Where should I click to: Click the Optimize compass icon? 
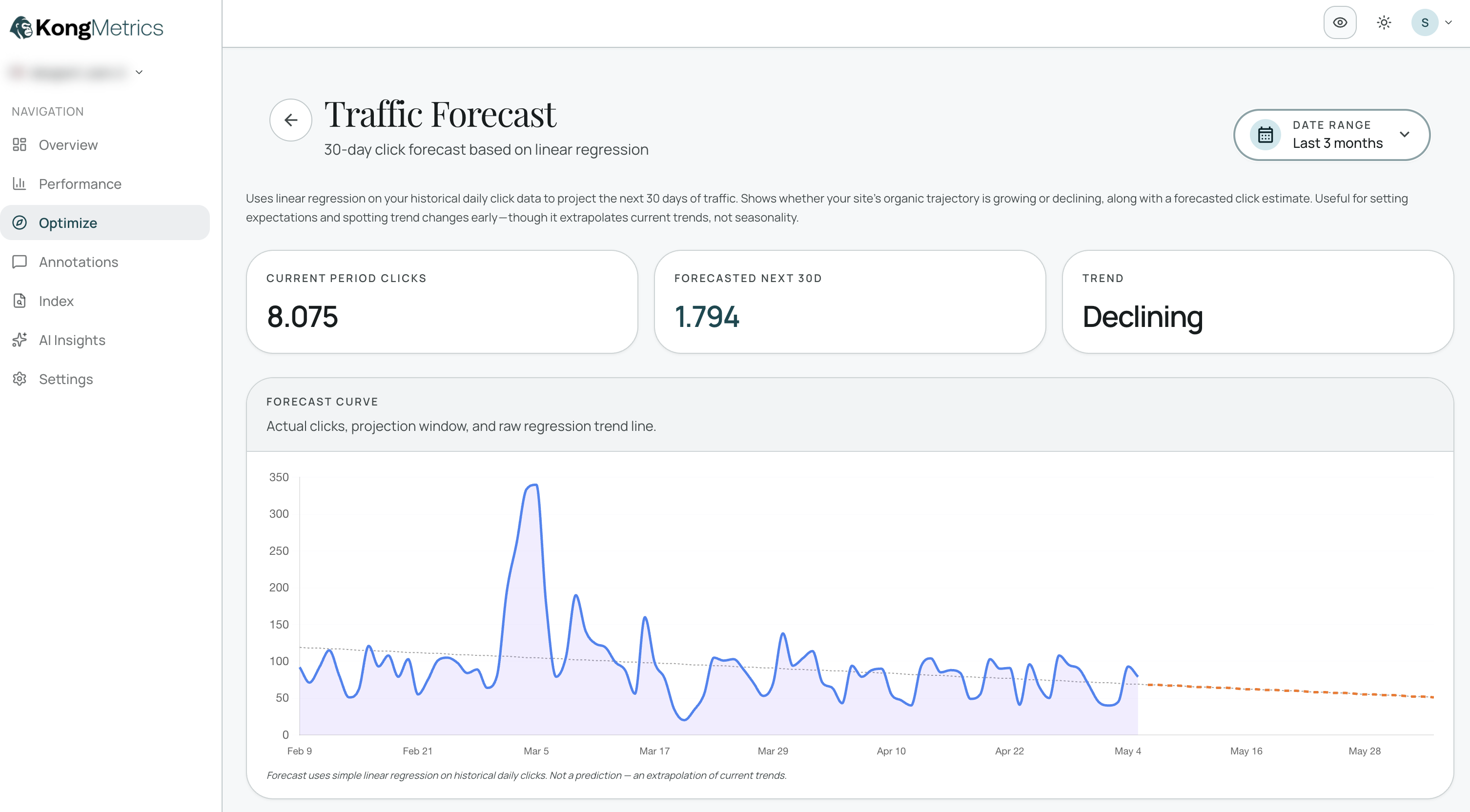tap(20, 223)
